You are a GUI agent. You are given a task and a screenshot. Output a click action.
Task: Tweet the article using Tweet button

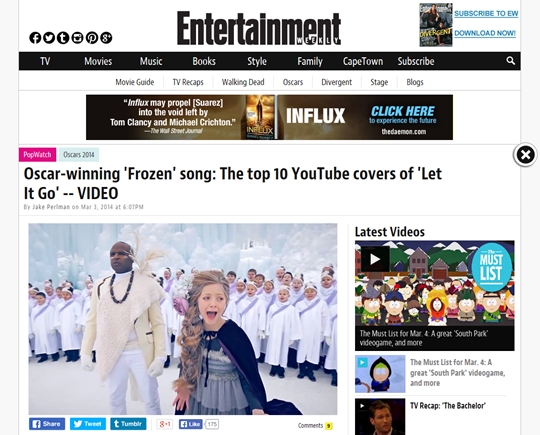point(88,424)
